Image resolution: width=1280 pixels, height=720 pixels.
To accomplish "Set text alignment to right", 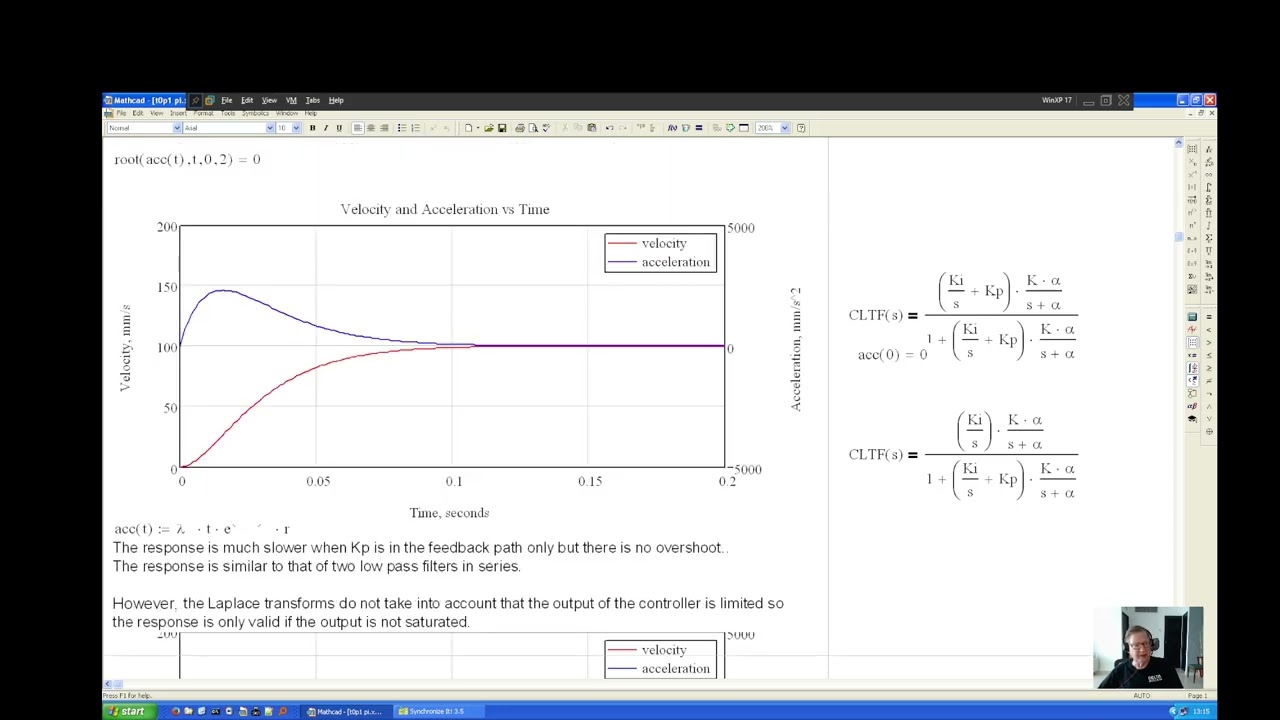I will click(x=384, y=127).
